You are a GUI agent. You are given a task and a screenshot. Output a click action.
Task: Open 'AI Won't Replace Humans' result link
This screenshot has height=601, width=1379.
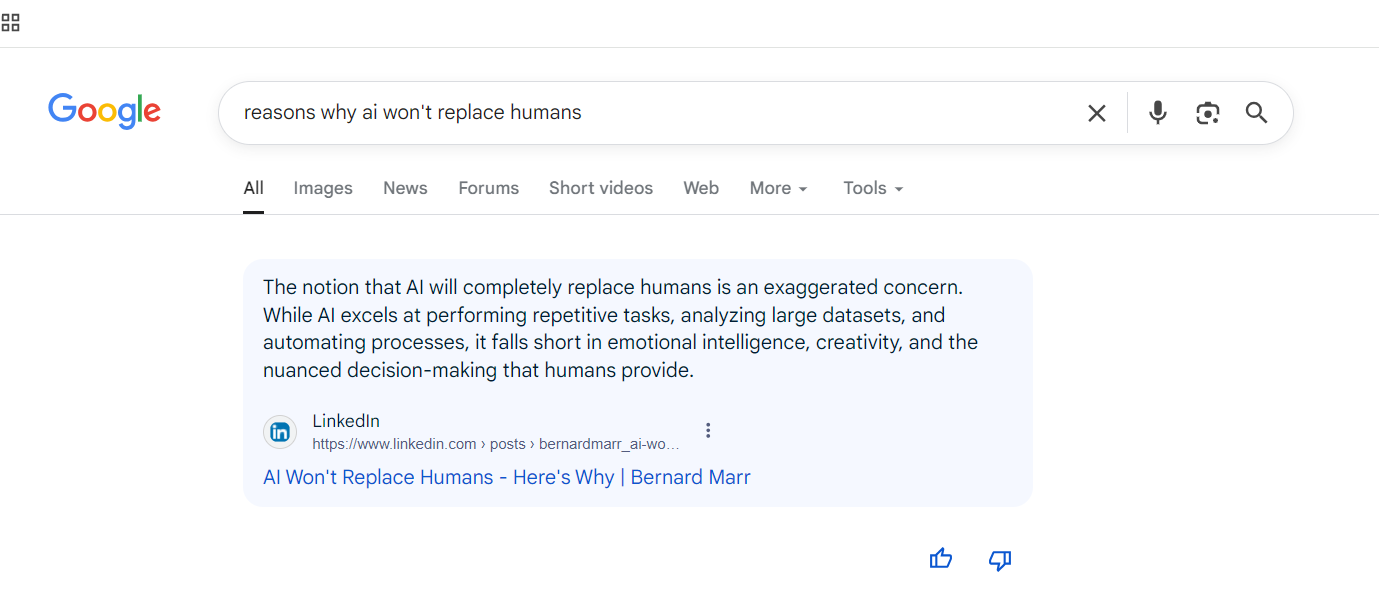(506, 477)
